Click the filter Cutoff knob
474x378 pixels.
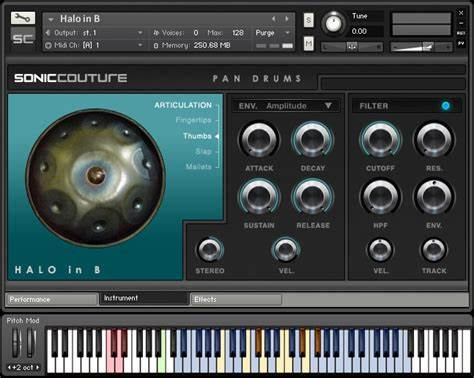[x=380, y=139]
